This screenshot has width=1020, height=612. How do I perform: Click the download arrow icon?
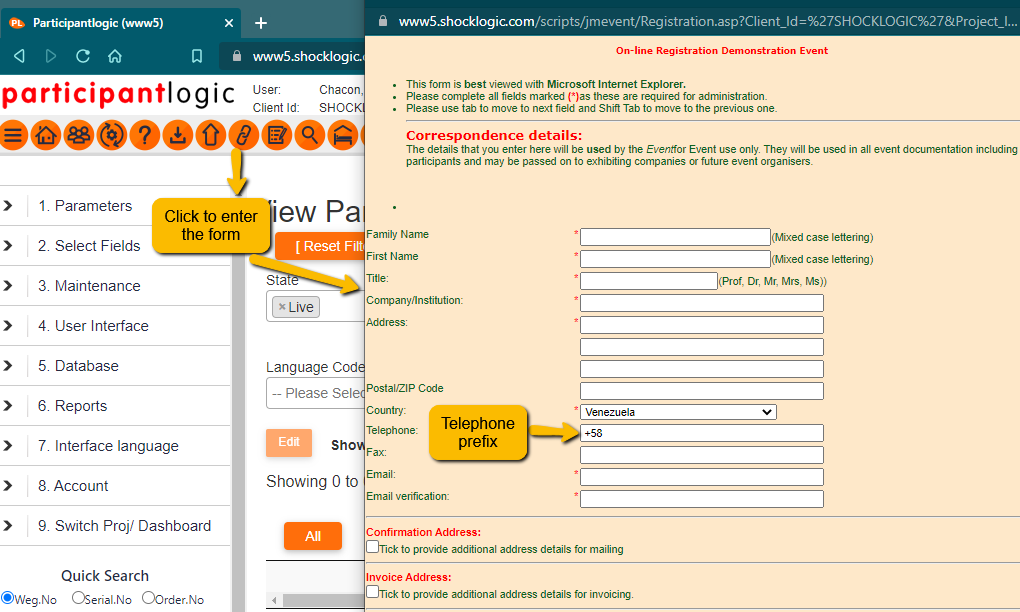coord(178,135)
